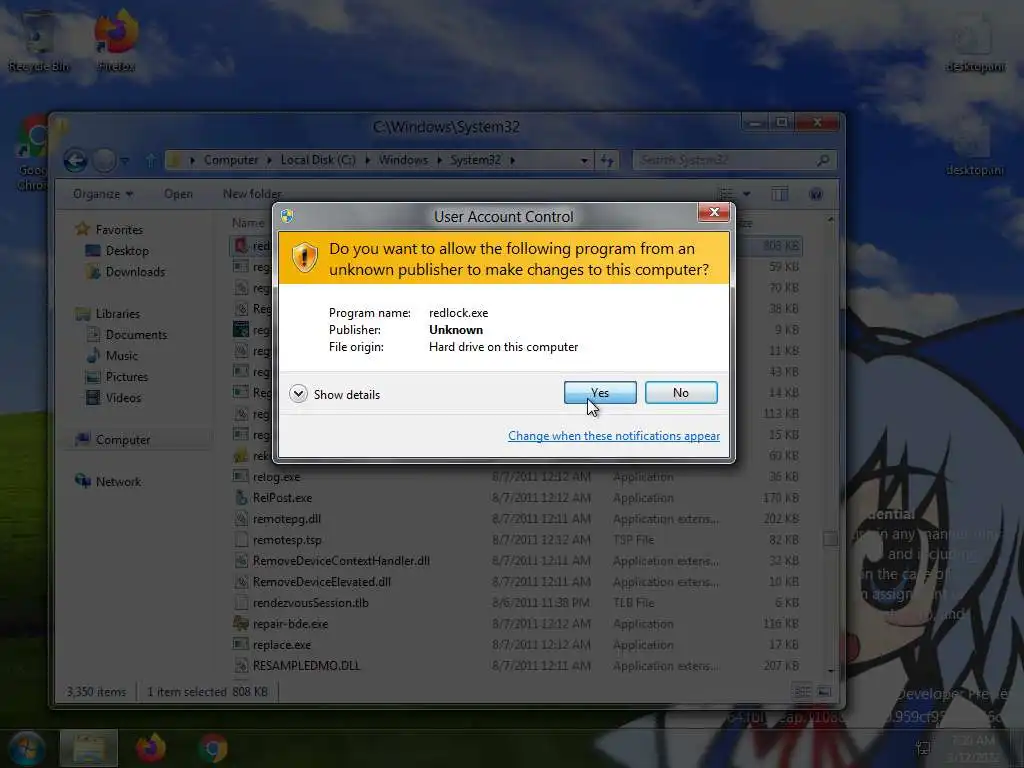Click the Explorer Forward arrow button
The image size is (1024, 768).
(104, 160)
